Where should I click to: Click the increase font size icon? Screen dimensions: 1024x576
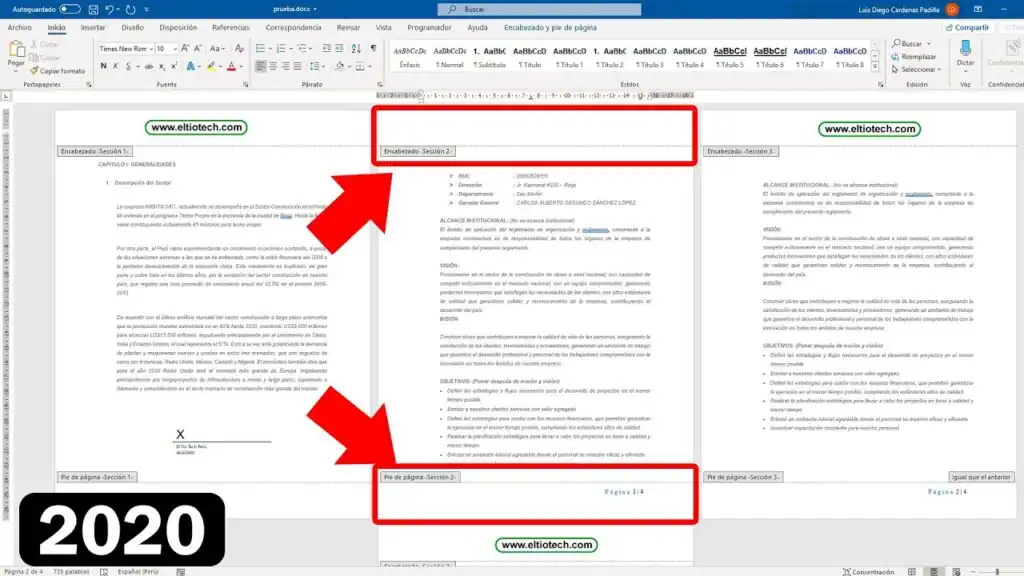tap(185, 48)
